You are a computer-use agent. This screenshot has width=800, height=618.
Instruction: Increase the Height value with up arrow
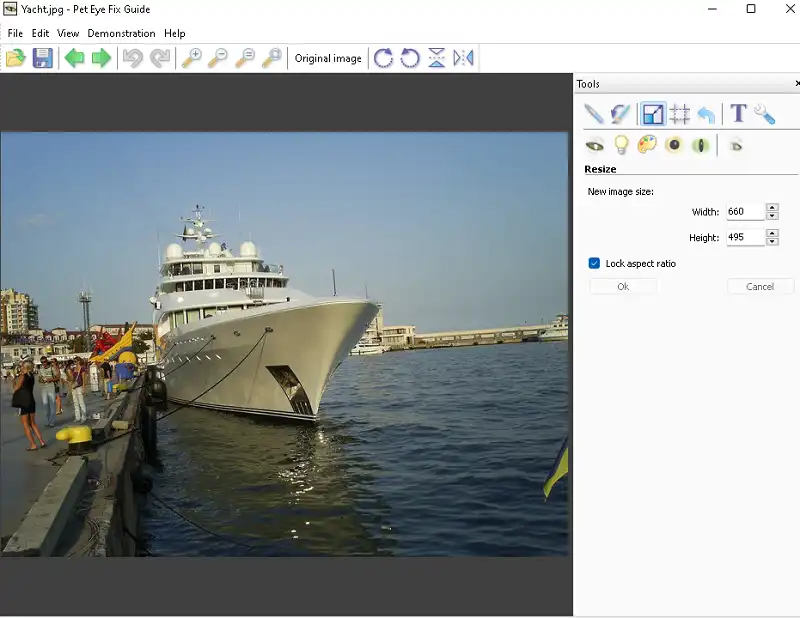pos(772,233)
